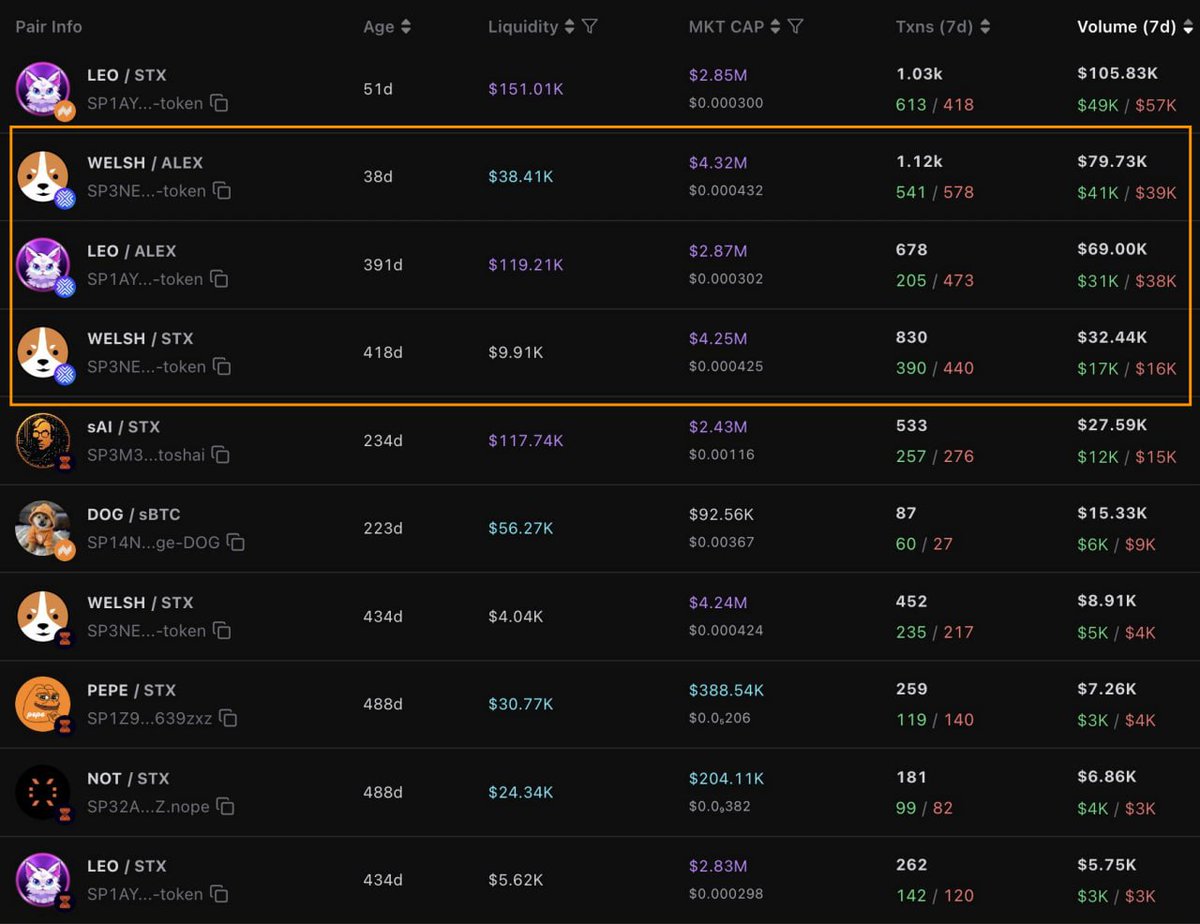
Task: Click the WELSH avatar in WELSH / ALEX row
Action: [43, 177]
